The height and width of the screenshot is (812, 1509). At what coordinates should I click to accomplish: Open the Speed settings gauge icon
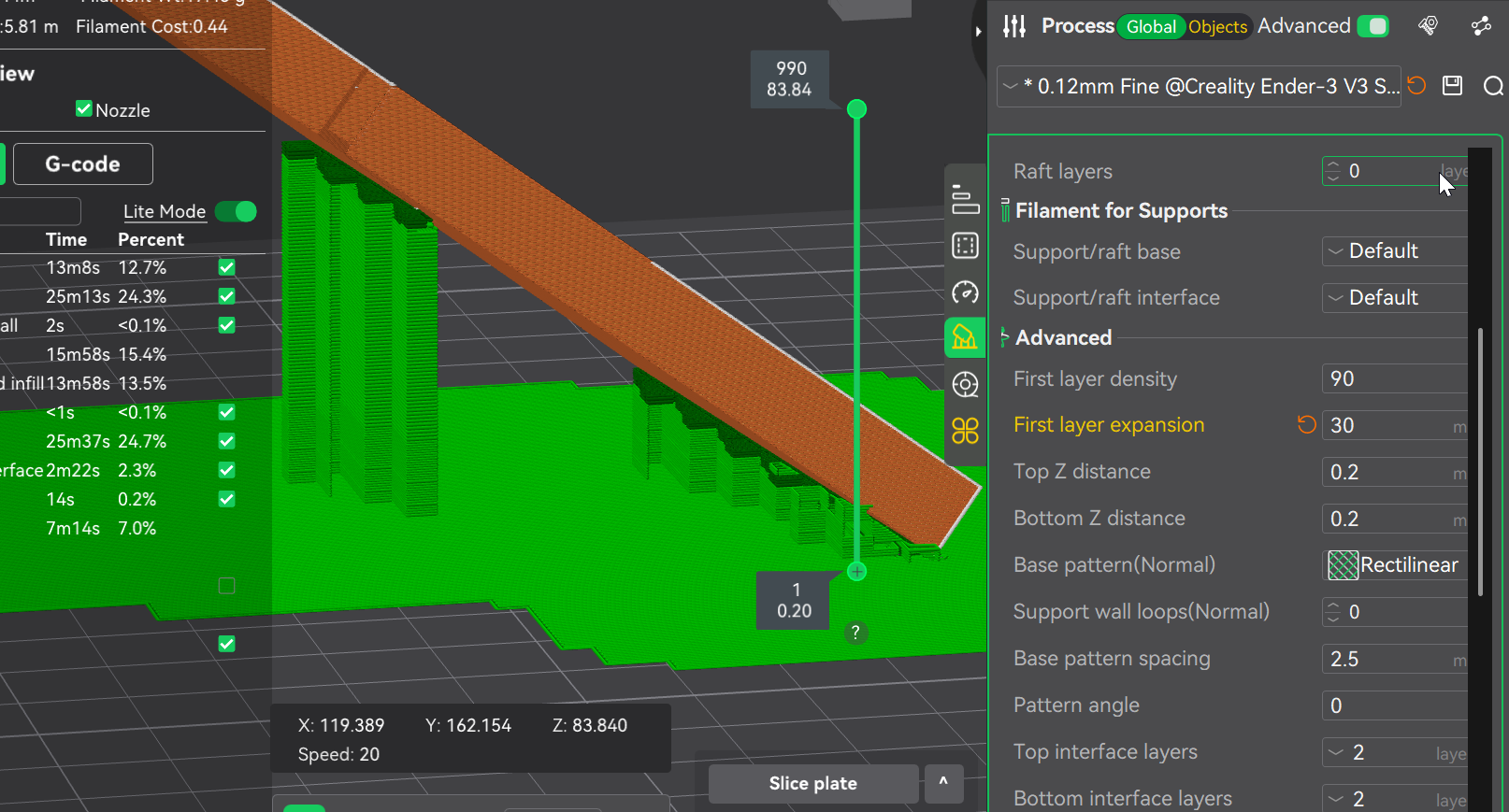coord(965,292)
